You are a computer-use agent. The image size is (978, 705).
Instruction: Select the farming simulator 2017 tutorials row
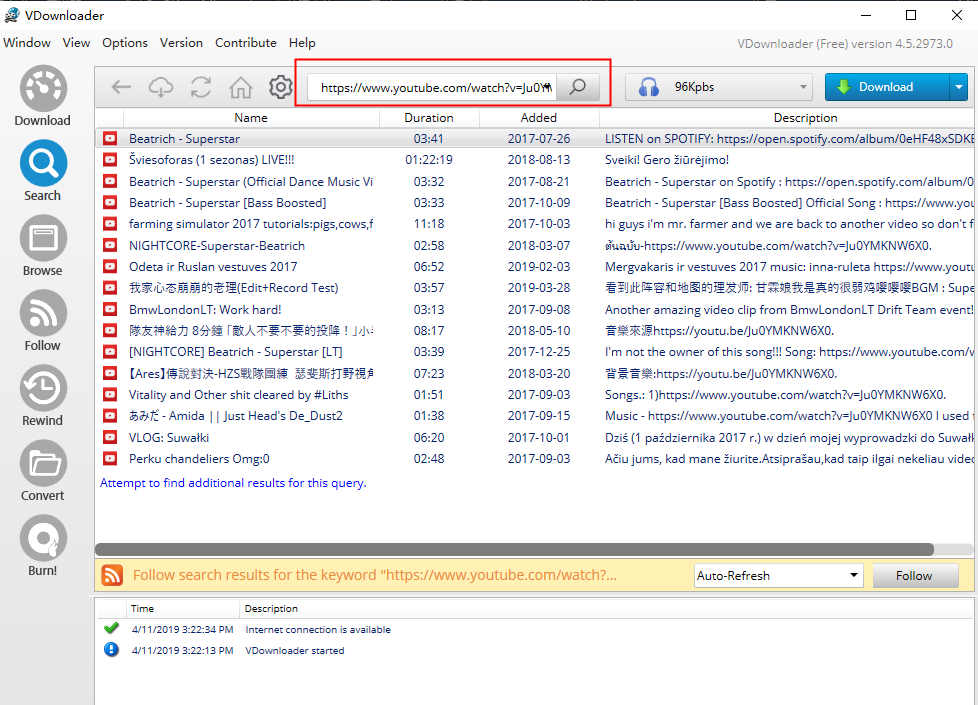(535, 223)
